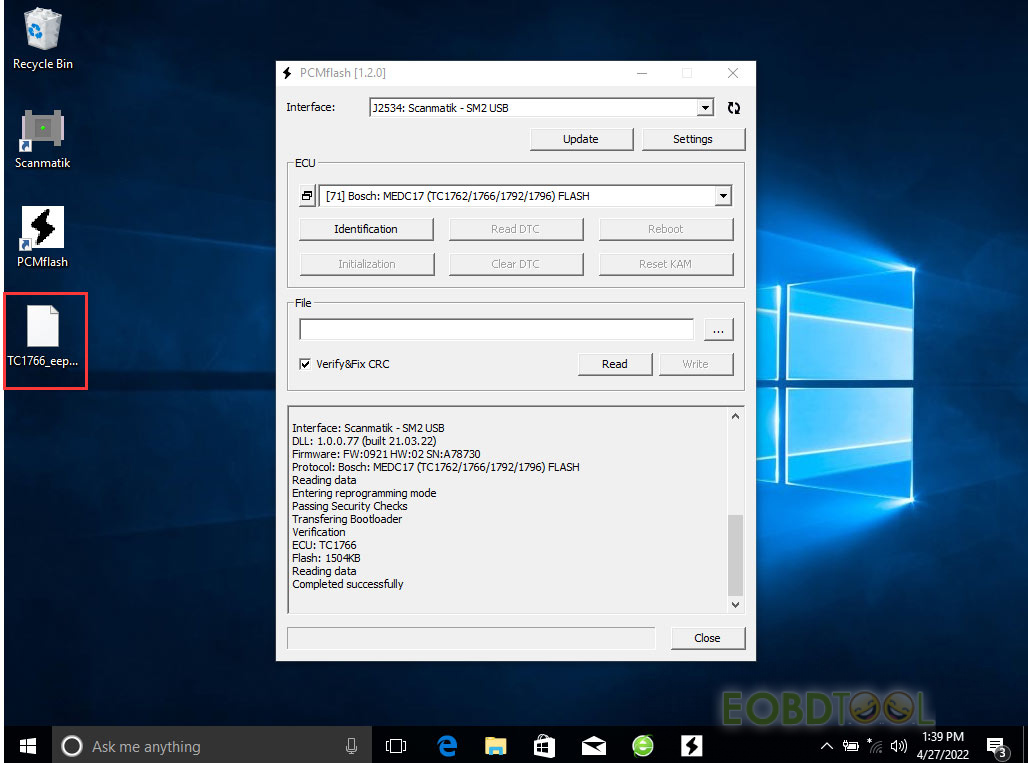This screenshot has width=1028, height=763.
Task: Open the Scanmatik desktop shortcut
Action: click(x=43, y=139)
